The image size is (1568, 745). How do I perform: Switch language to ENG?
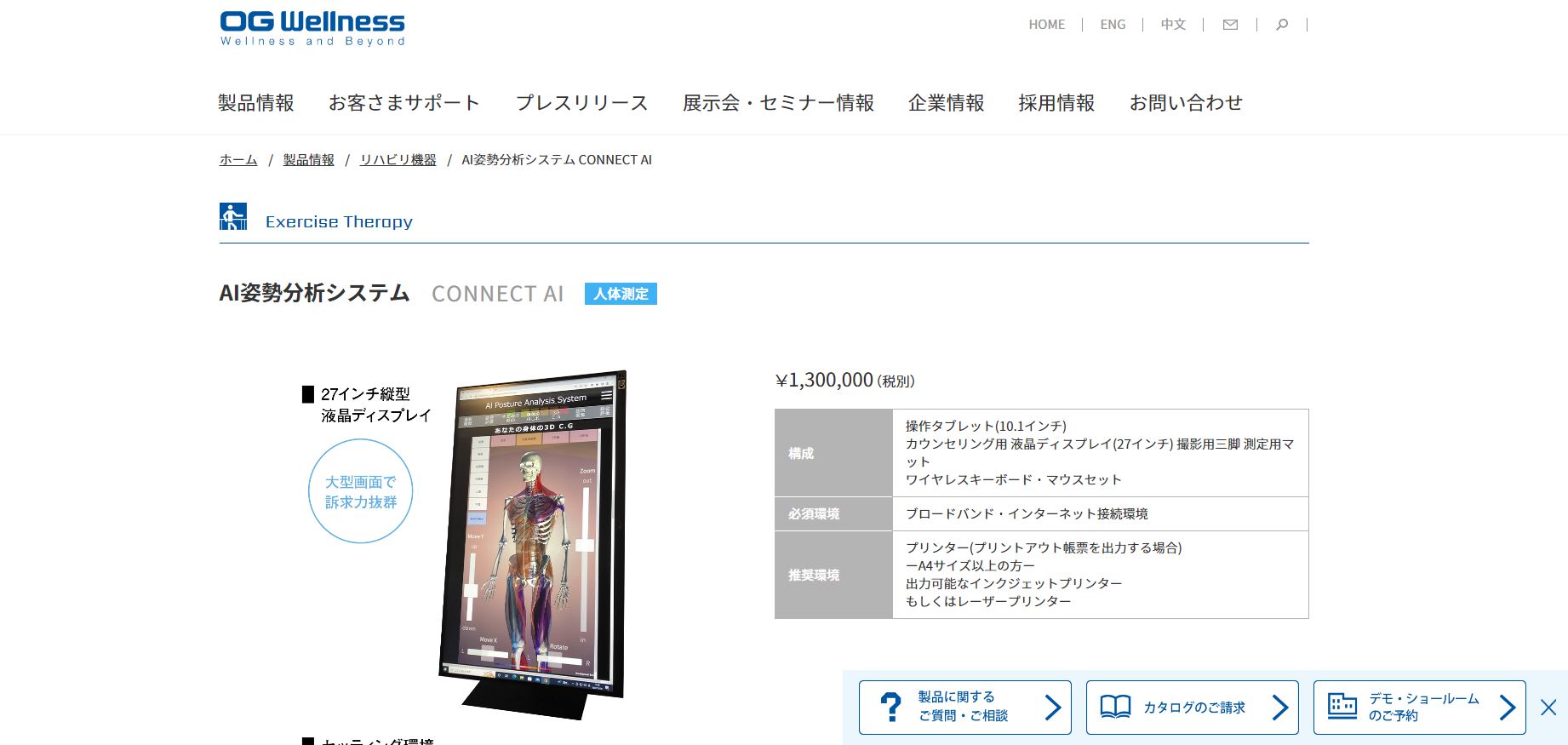[x=1113, y=25]
